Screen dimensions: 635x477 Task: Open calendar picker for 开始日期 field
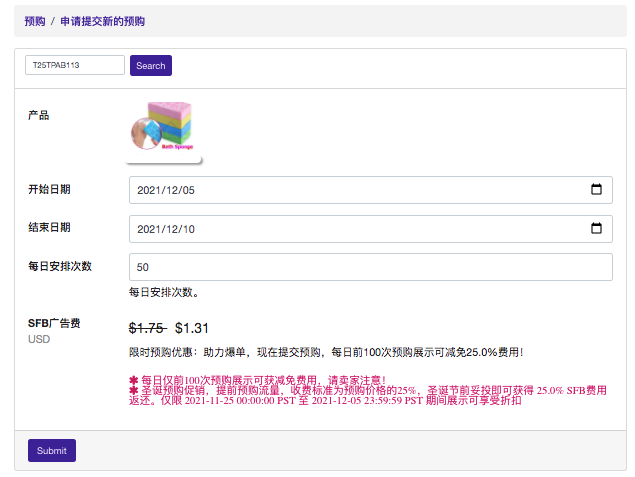click(x=596, y=190)
